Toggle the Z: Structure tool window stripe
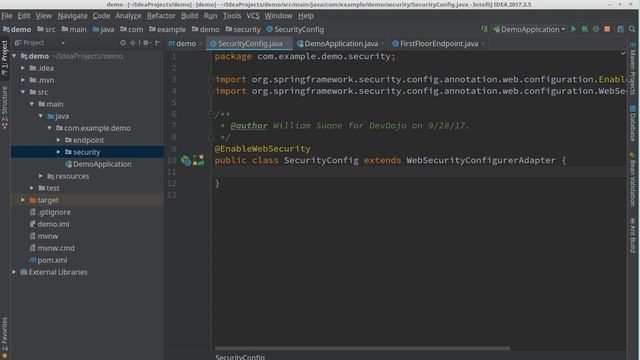The height and width of the screenshot is (360, 640). point(4,108)
